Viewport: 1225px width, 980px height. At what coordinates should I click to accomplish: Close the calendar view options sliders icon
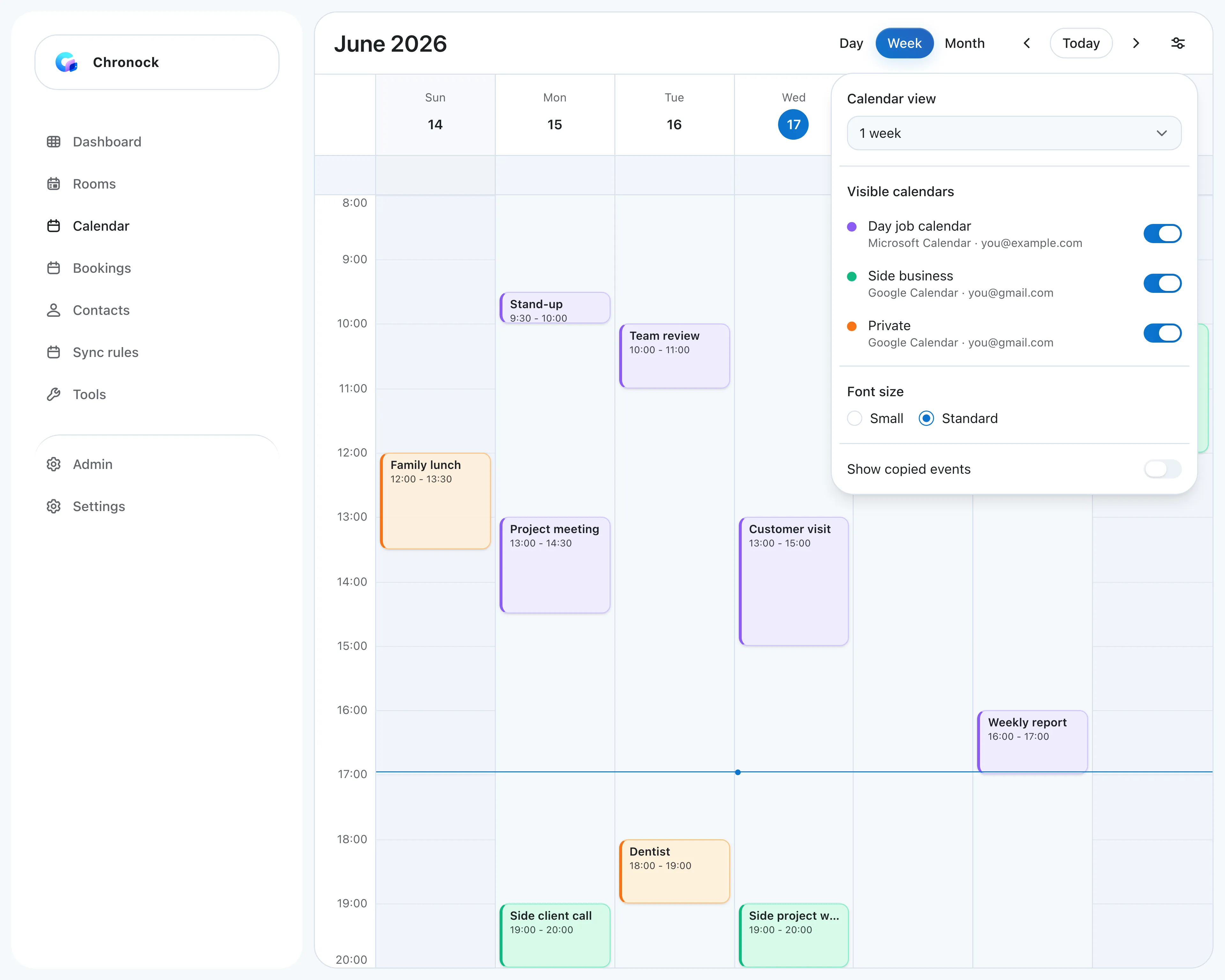(x=1178, y=43)
